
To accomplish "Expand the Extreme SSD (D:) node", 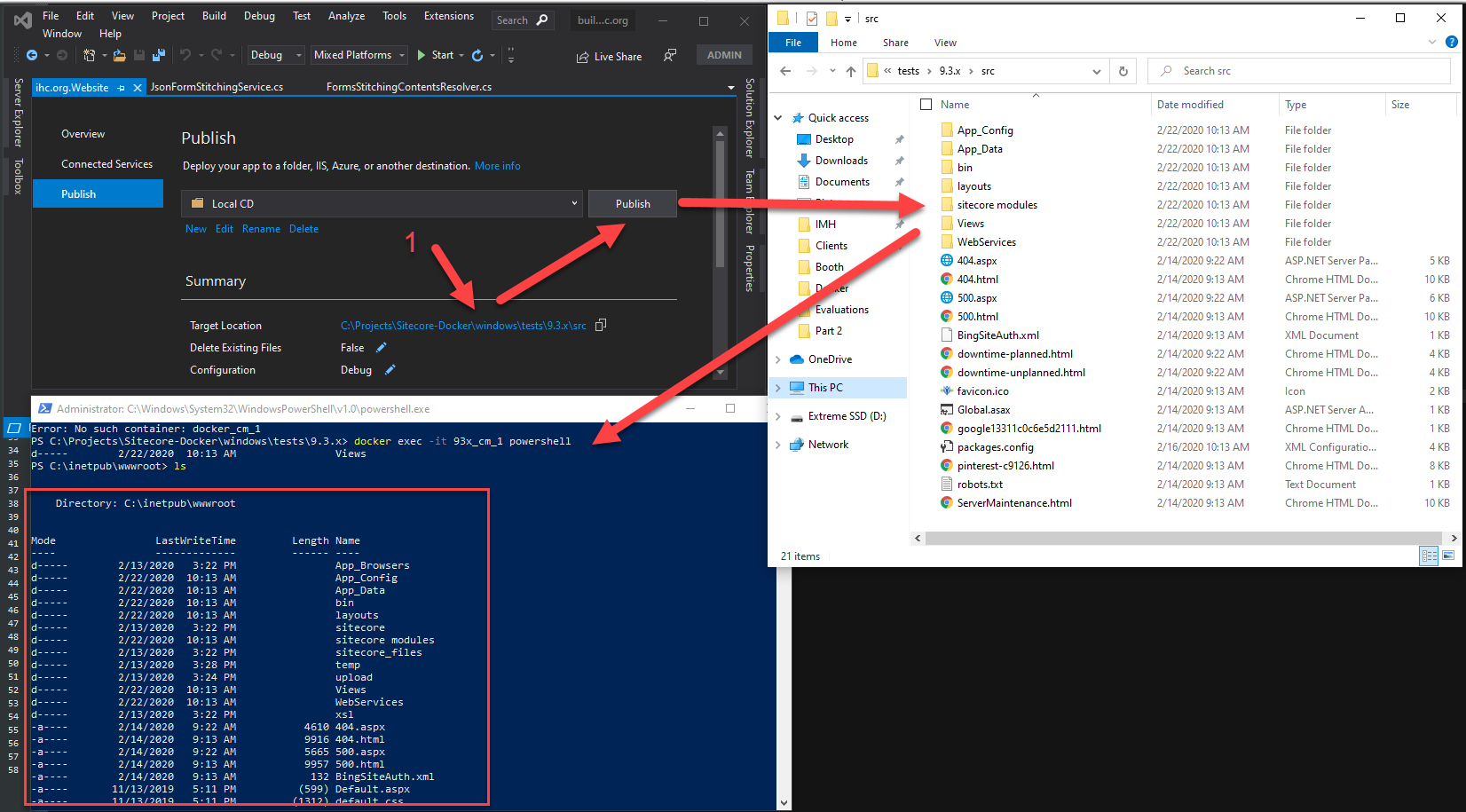I will [x=778, y=416].
